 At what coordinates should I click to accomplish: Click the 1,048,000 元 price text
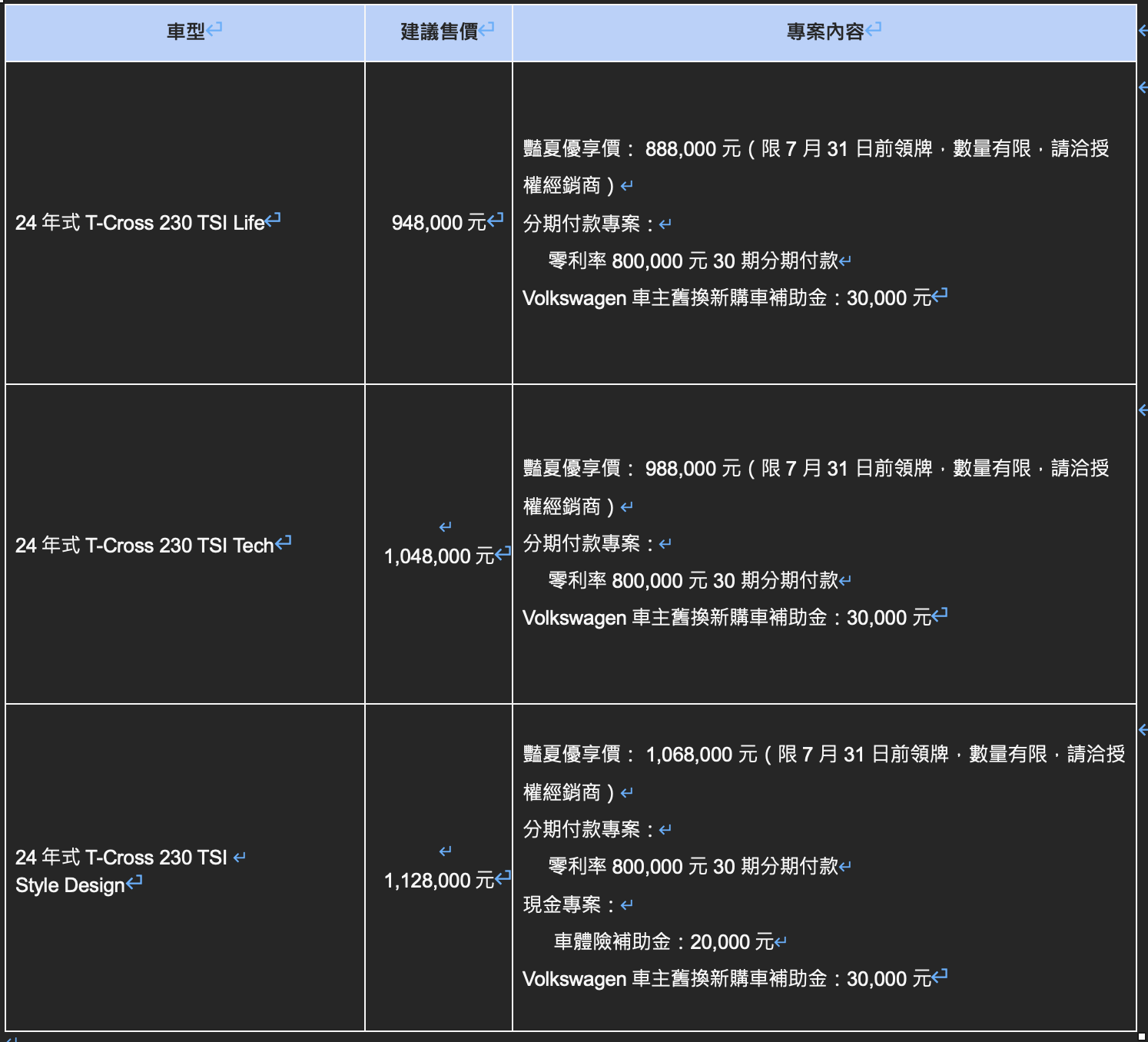point(439,556)
